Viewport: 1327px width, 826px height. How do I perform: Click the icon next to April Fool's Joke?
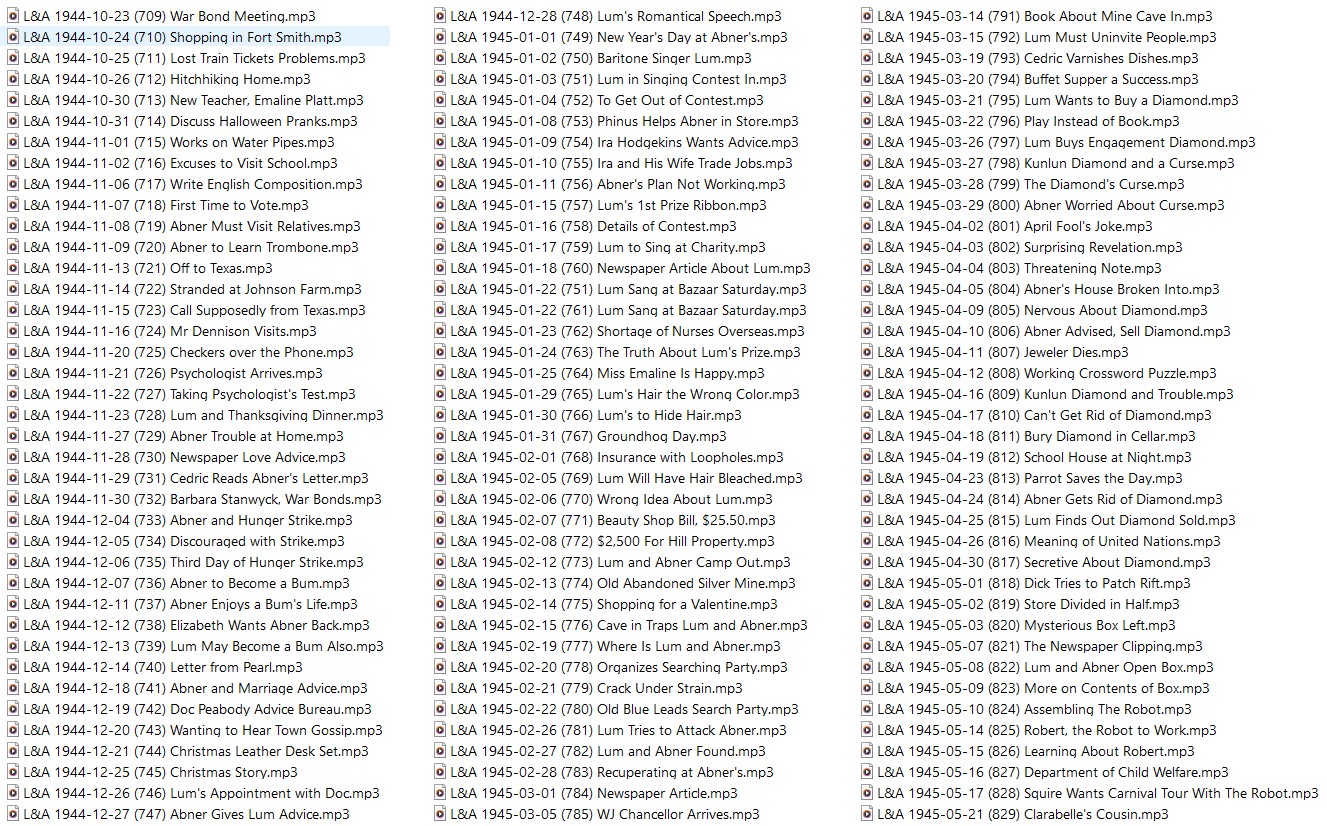tap(867, 226)
